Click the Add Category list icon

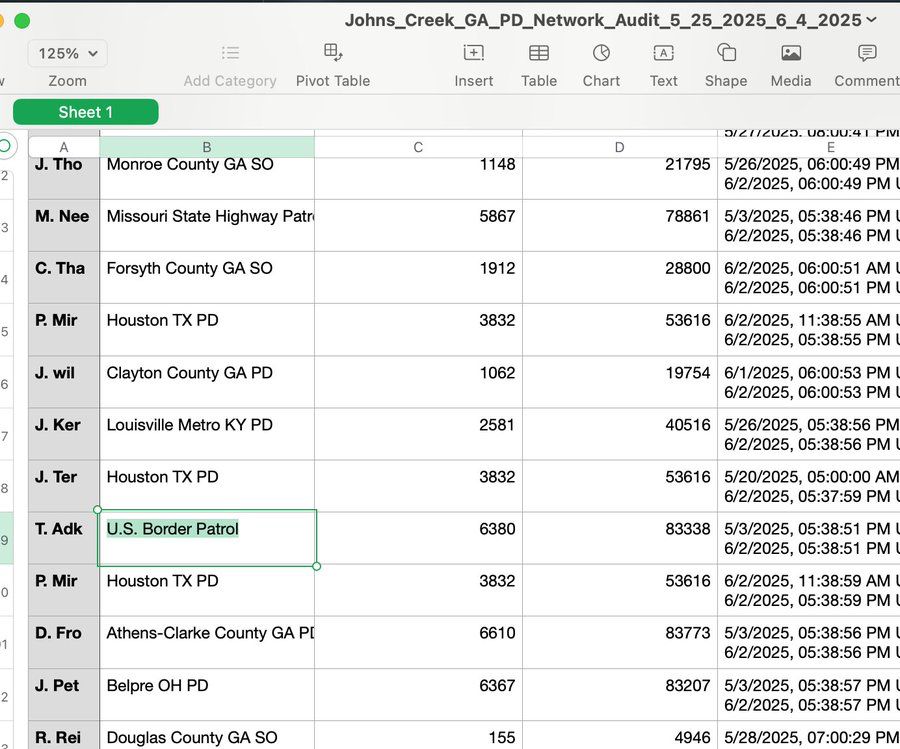pos(230,53)
